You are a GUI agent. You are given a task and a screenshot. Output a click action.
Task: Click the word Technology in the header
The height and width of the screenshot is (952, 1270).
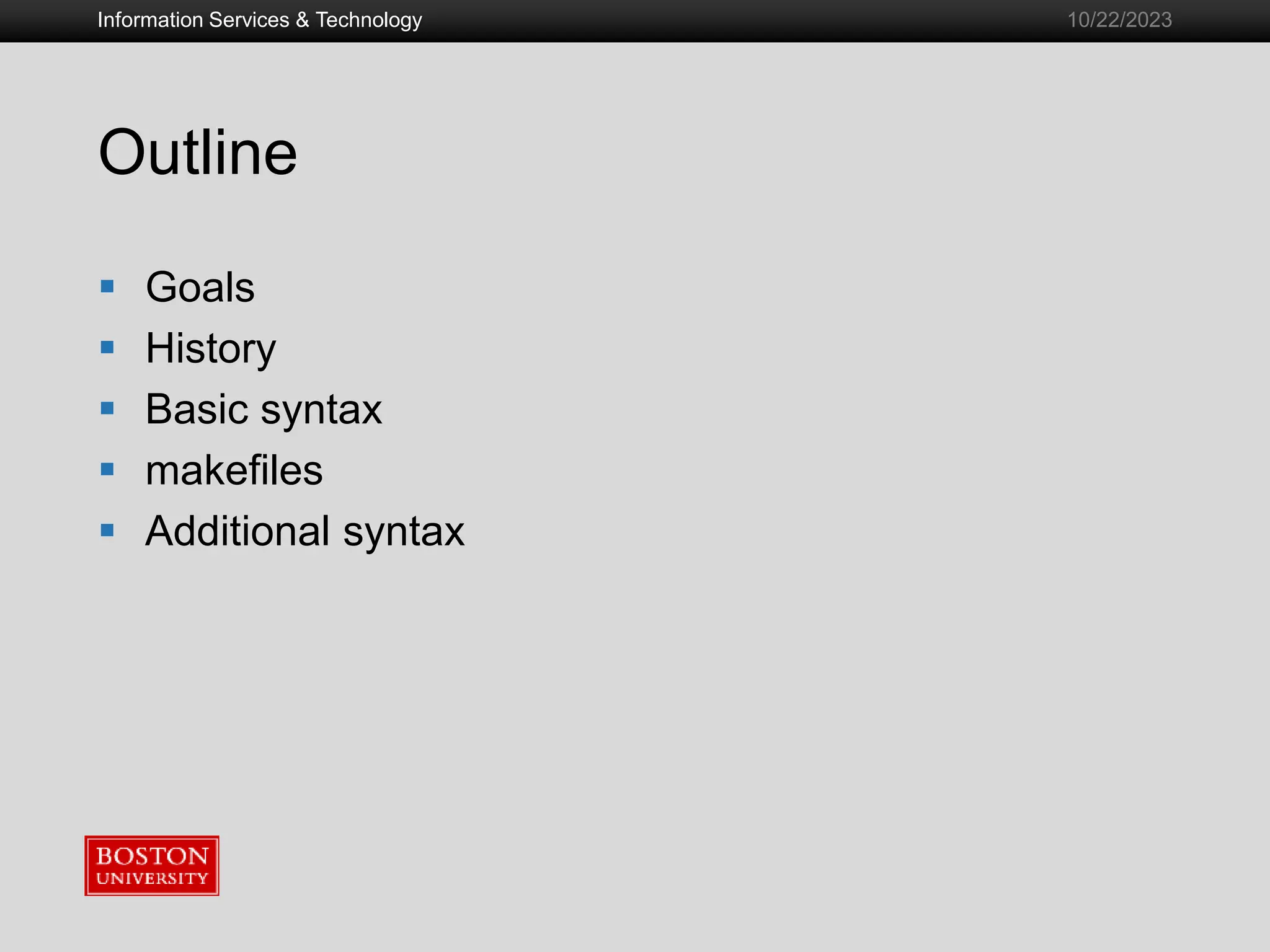click(x=369, y=20)
